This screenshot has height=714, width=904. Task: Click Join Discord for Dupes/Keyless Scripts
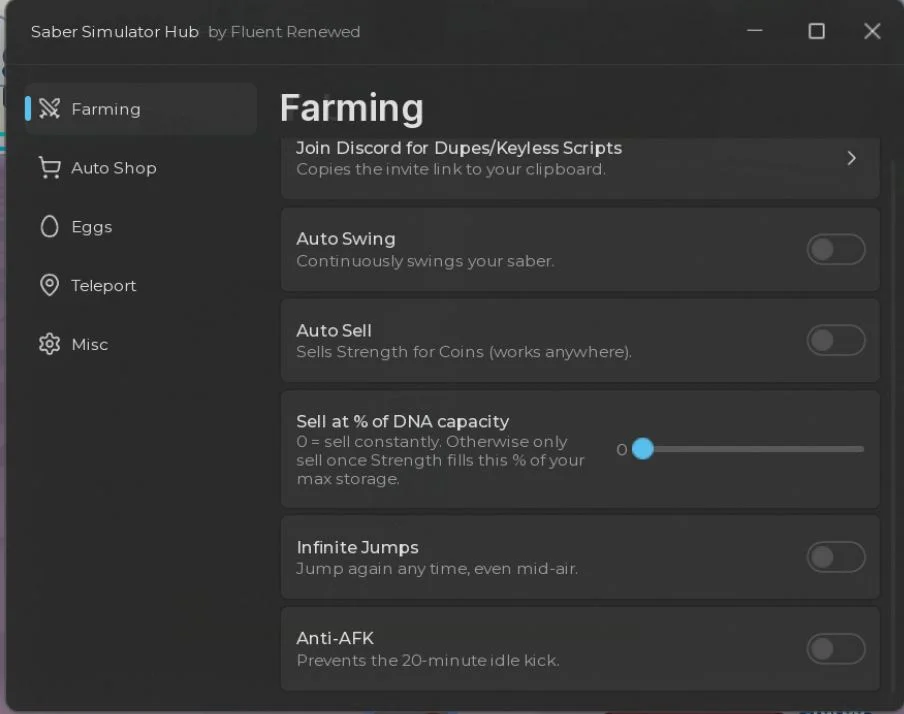[x=459, y=148]
